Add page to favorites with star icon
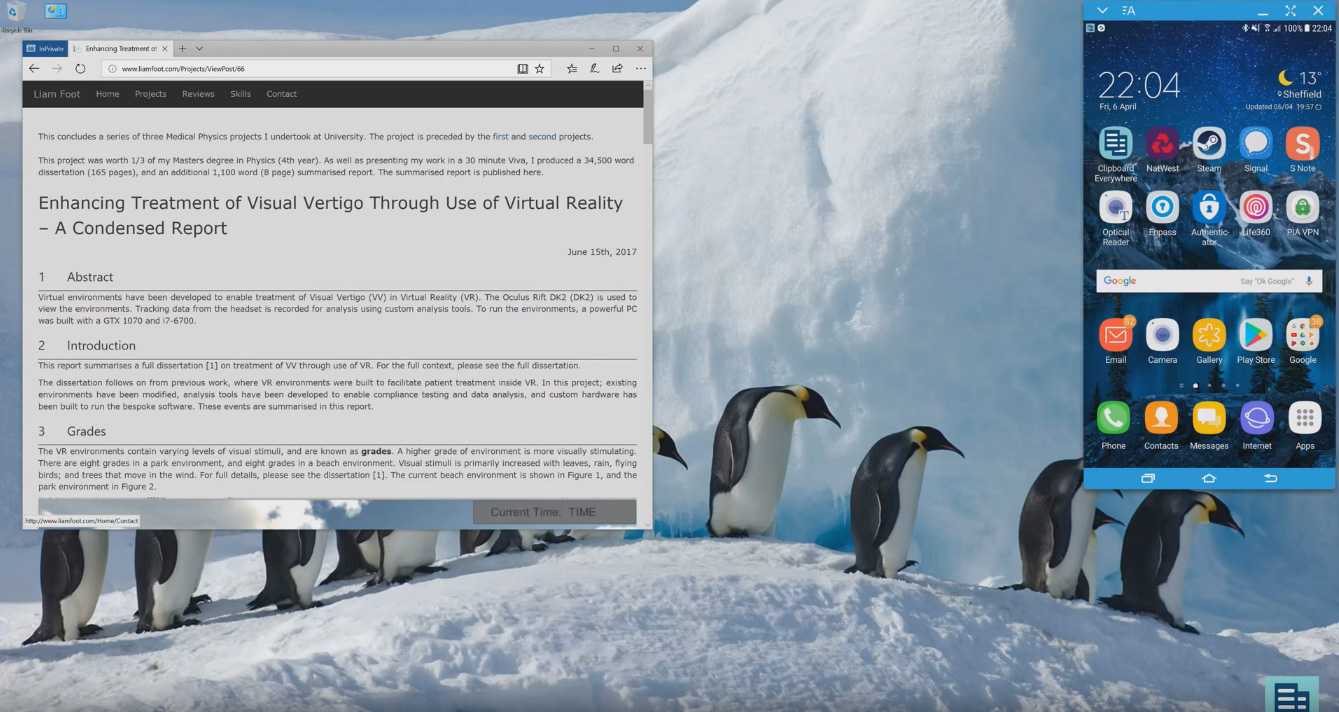This screenshot has width=1339, height=712. (540, 69)
